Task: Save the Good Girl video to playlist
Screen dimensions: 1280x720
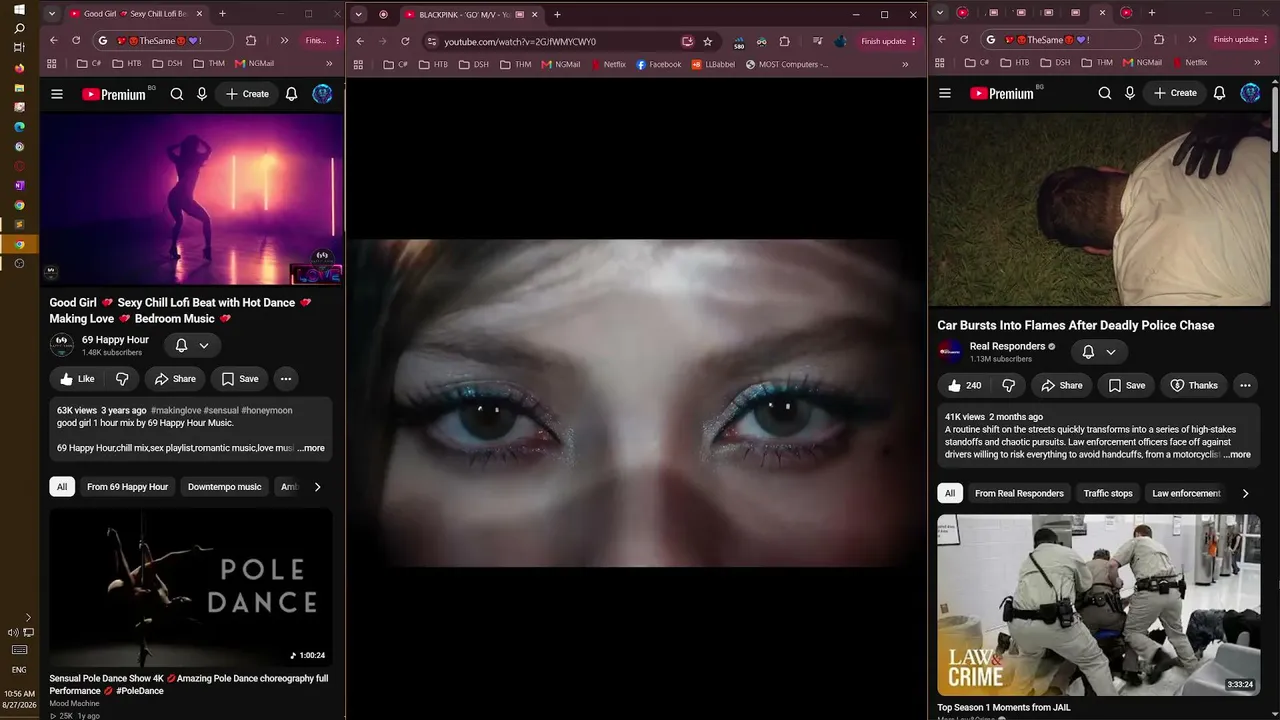Action: pyautogui.click(x=240, y=379)
